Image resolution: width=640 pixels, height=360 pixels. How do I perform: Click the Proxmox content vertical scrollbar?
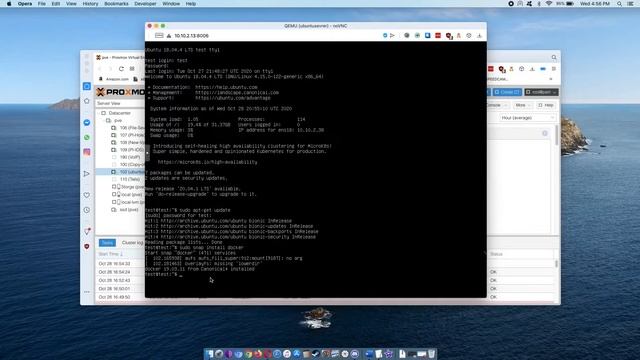557,136
